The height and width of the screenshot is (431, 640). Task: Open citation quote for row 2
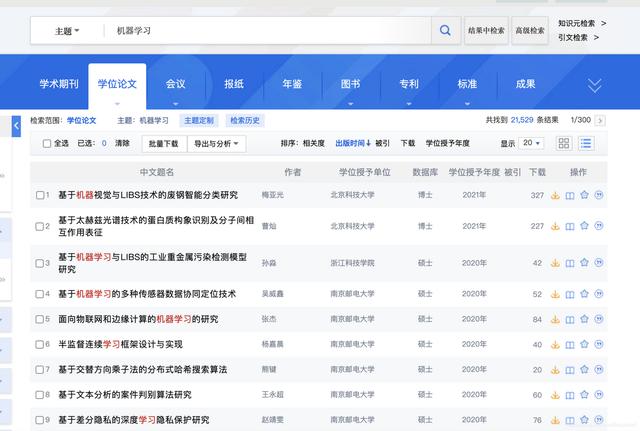pyautogui.click(x=599, y=226)
